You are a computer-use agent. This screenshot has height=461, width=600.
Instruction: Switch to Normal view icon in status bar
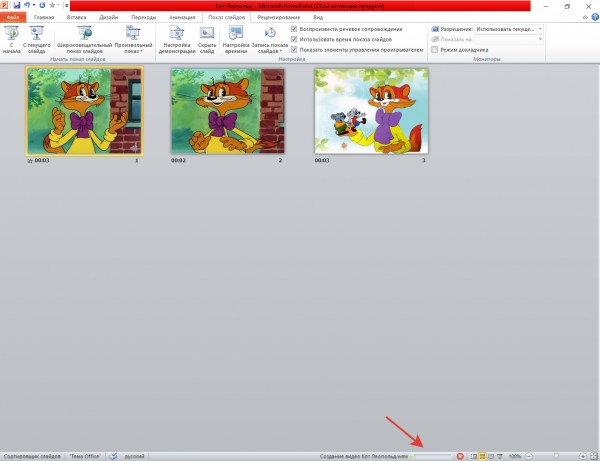click(x=473, y=456)
